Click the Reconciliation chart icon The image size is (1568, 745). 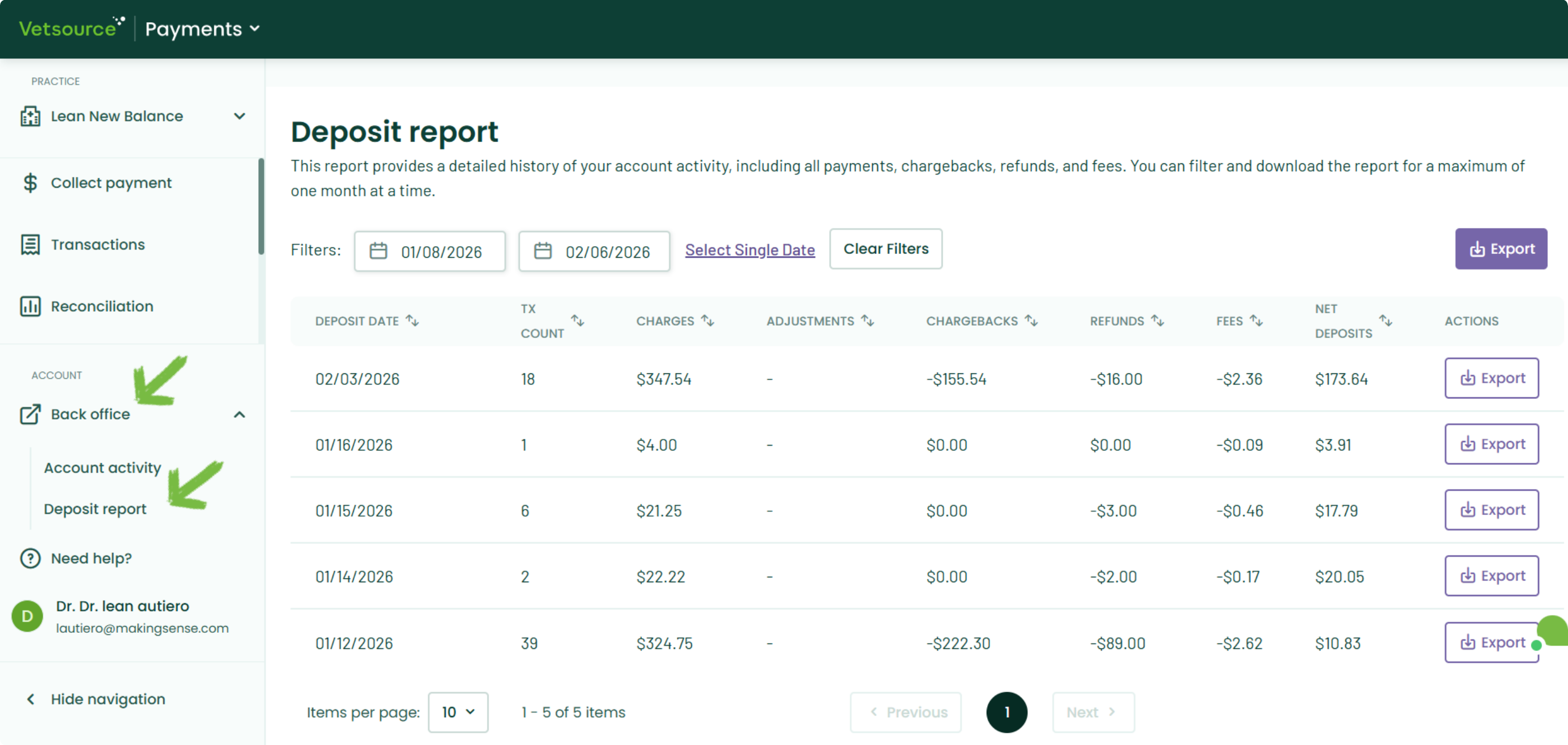tap(30, 307)
